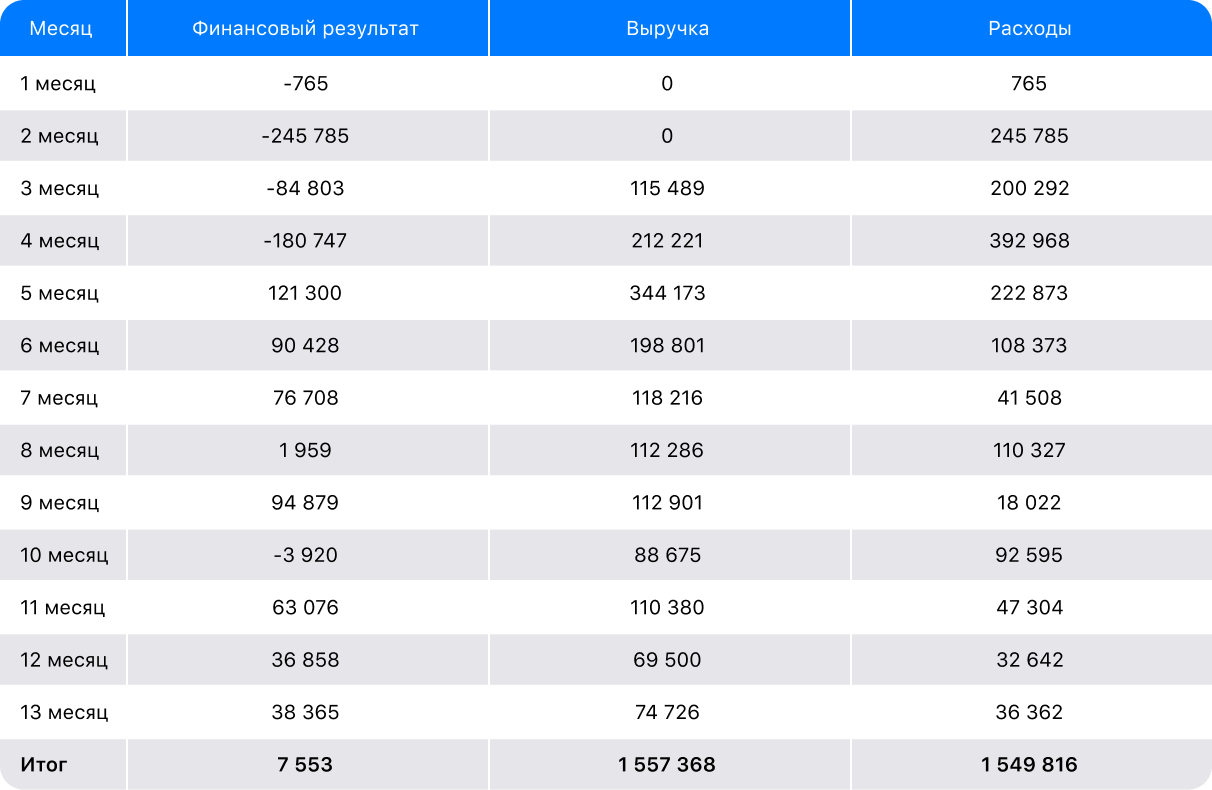The width and height of the screenshot is (1212, 790).
Task: Click the "Месяц" column header
Action: (x=61, y=29)
